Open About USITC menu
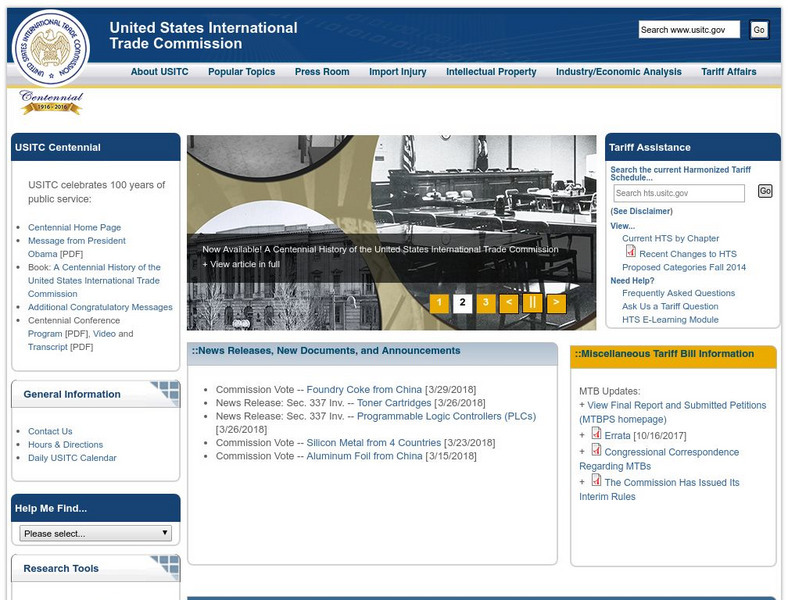 pyautogui.click(x=159, y=72)
